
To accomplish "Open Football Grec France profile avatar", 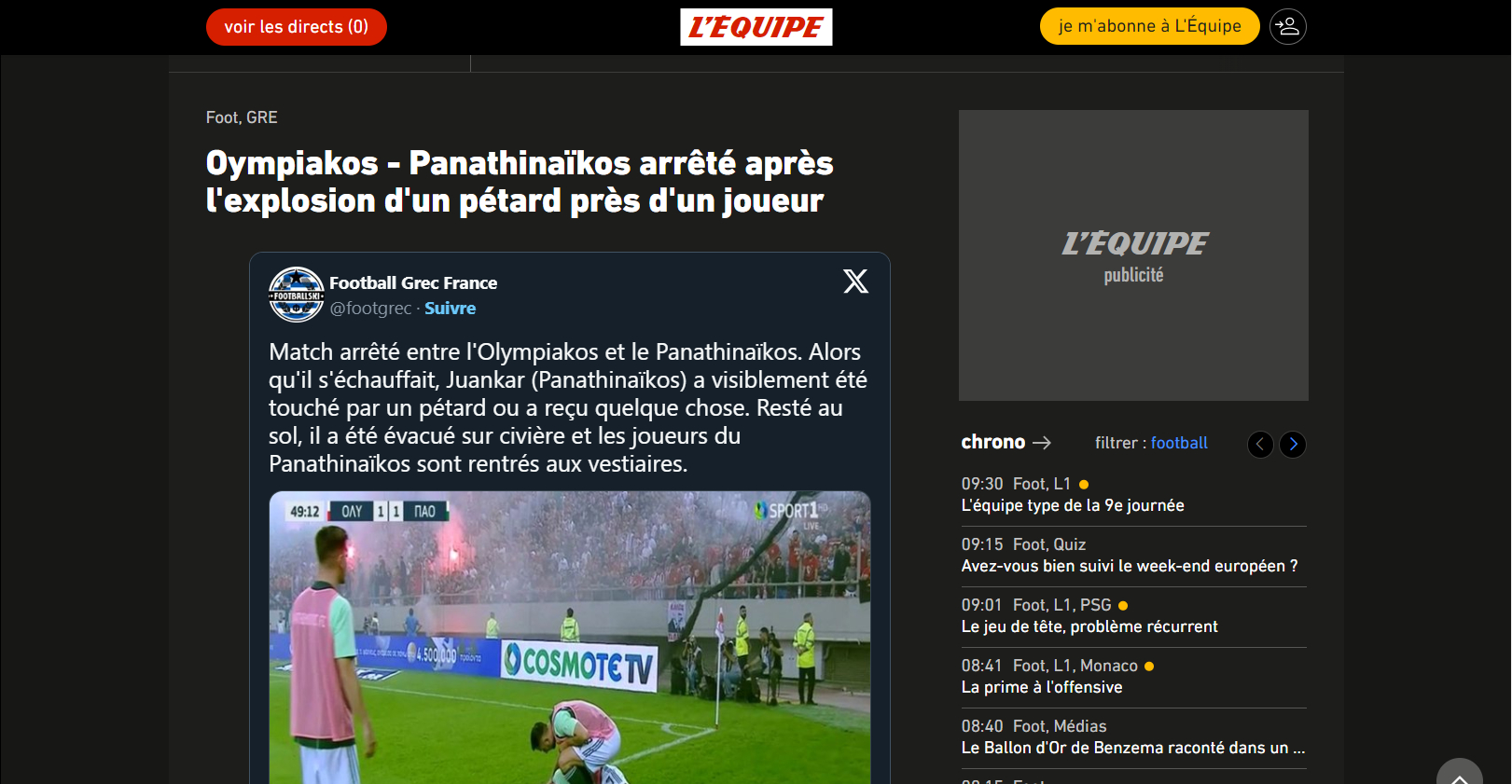I will (297, 295).
